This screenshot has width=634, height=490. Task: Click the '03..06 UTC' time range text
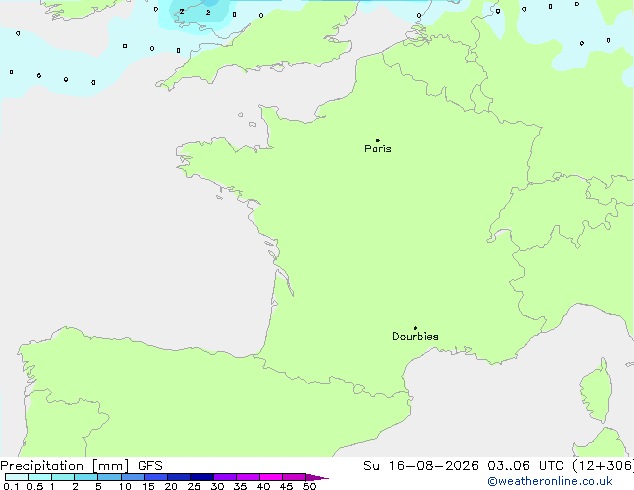point(525,466)
